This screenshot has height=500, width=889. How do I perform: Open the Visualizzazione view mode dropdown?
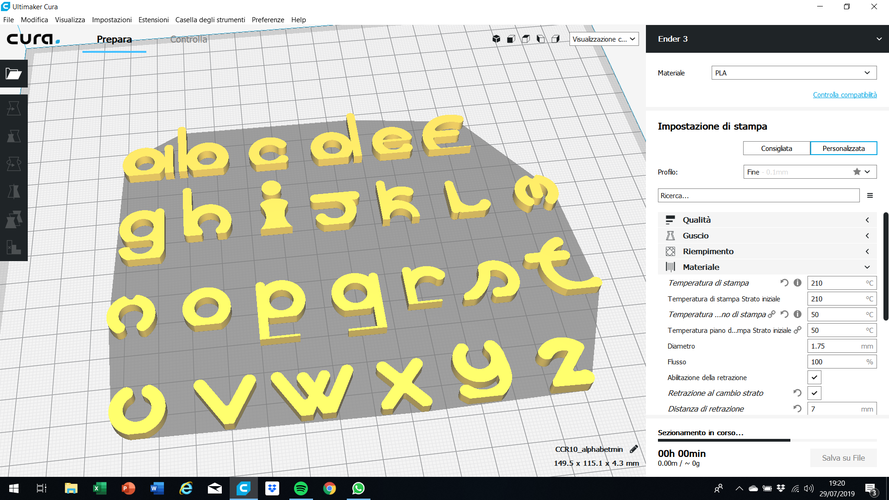[x=603, y=39]
